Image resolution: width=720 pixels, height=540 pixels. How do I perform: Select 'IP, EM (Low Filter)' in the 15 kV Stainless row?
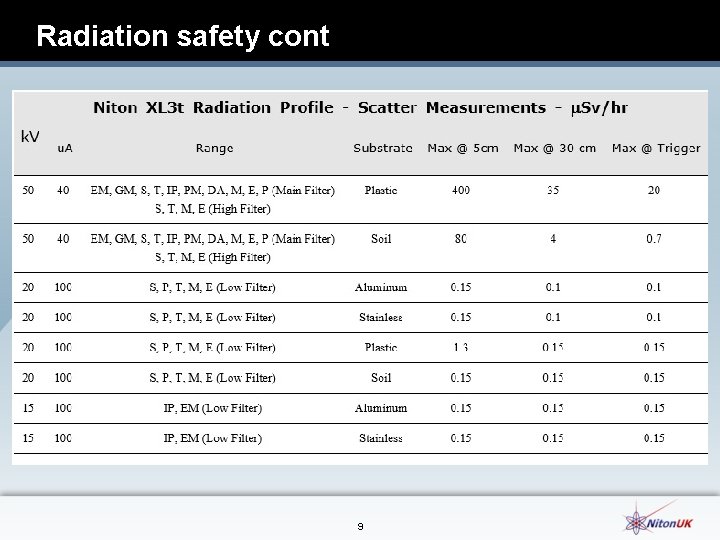[213, 438]
